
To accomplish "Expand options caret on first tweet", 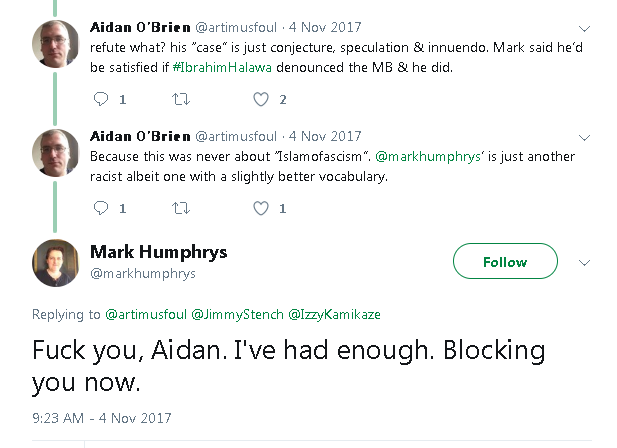I will pyautogui.click(x=584, y=28).
